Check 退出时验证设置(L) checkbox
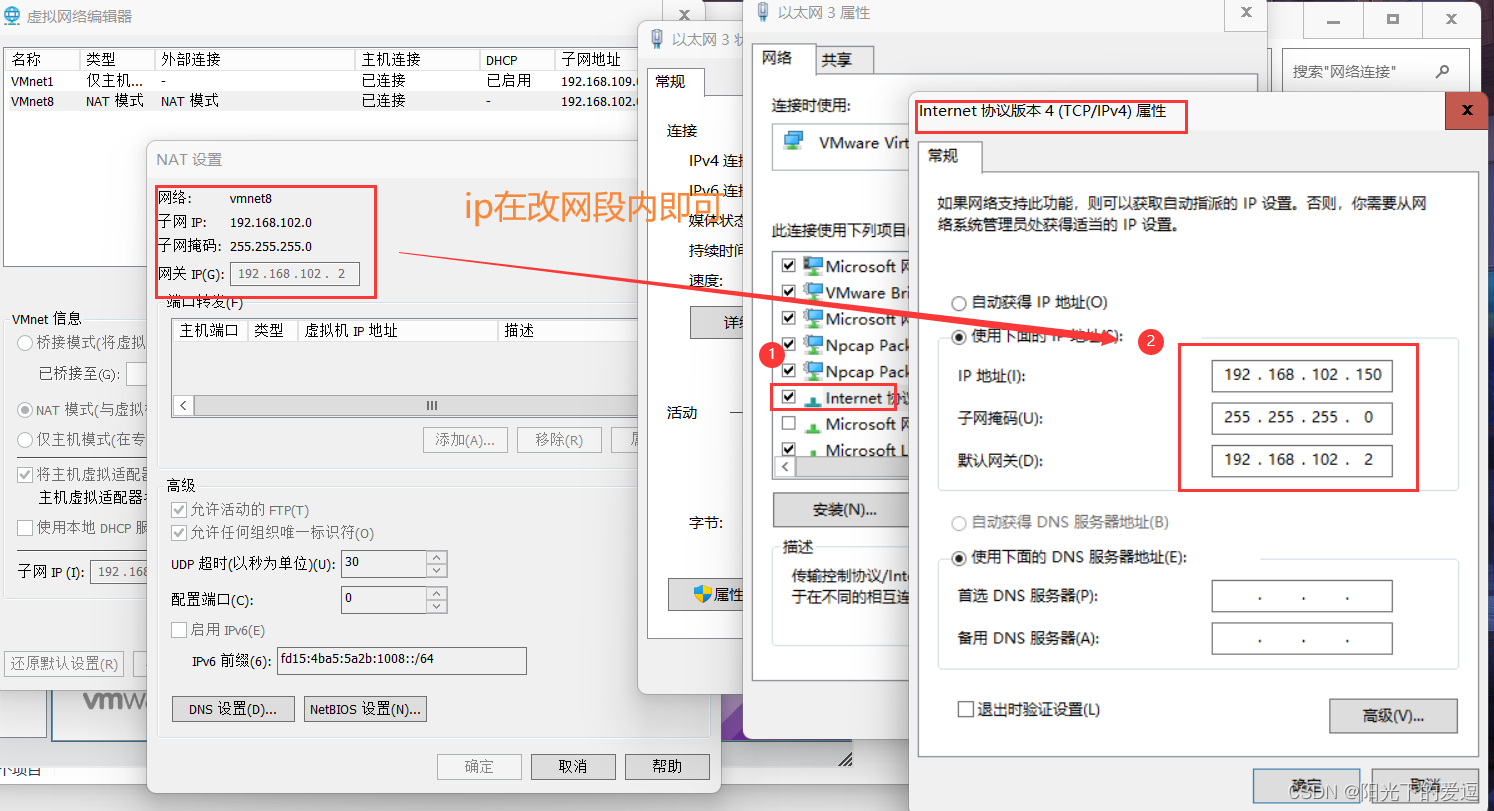Viewport: 1494px width, 811px height. 965,709
